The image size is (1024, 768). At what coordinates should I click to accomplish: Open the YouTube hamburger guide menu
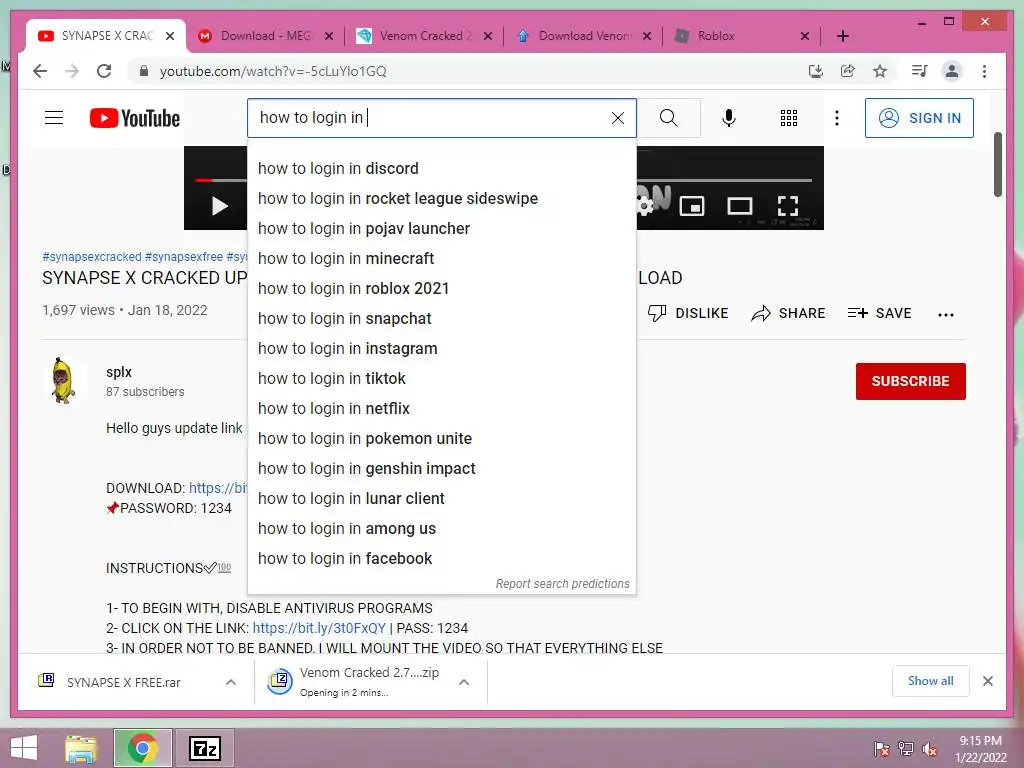tap(54, 118)
